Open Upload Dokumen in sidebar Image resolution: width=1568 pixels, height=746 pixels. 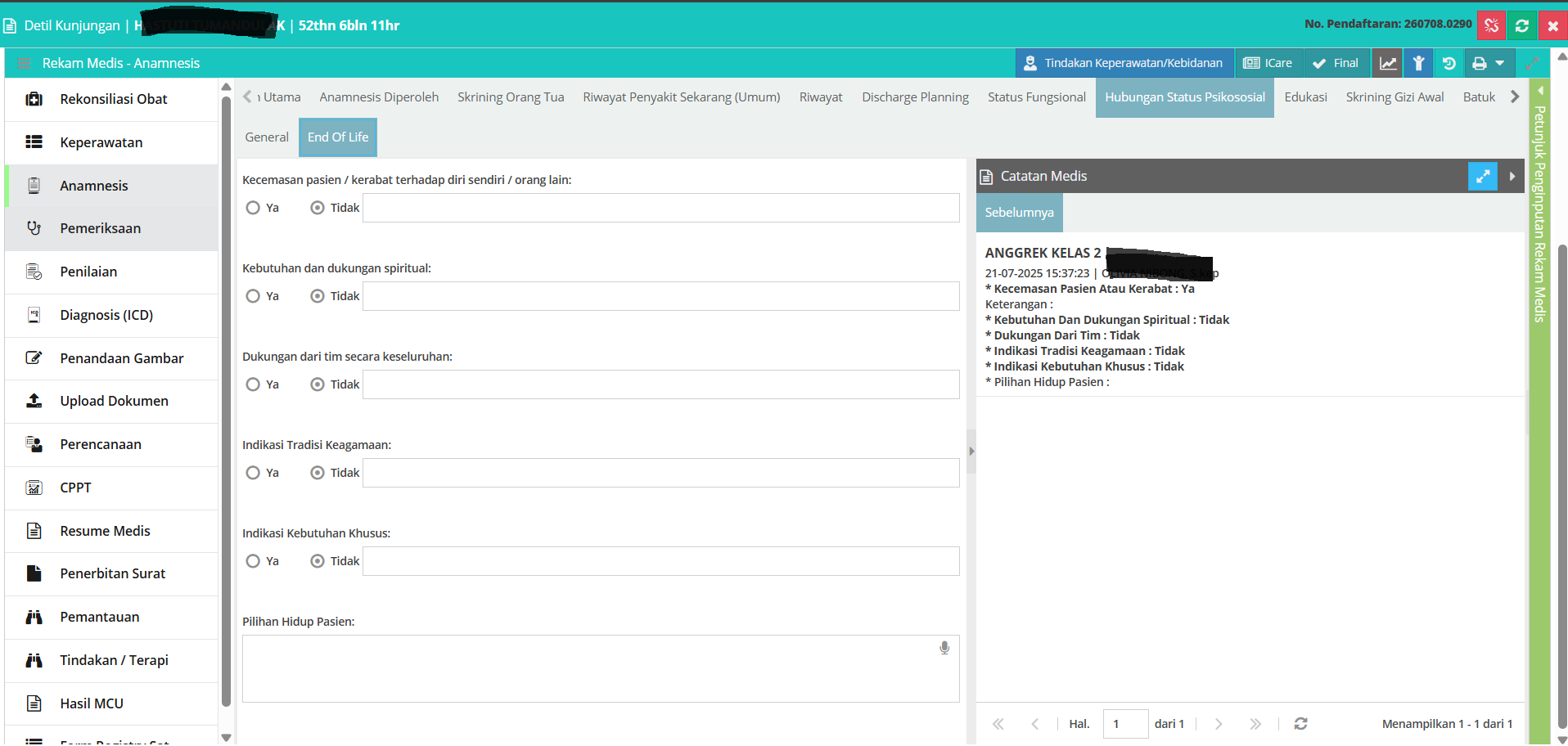click(x=112, y=401)
